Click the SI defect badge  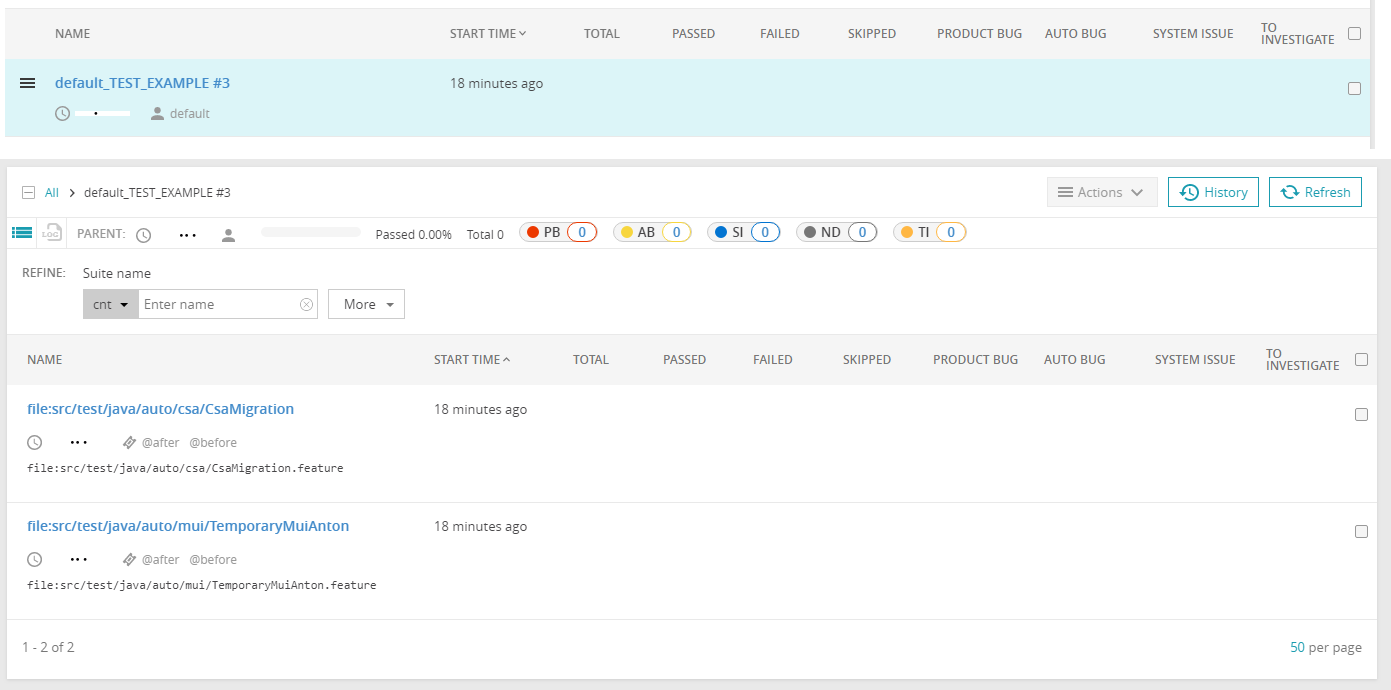(744, 232)
